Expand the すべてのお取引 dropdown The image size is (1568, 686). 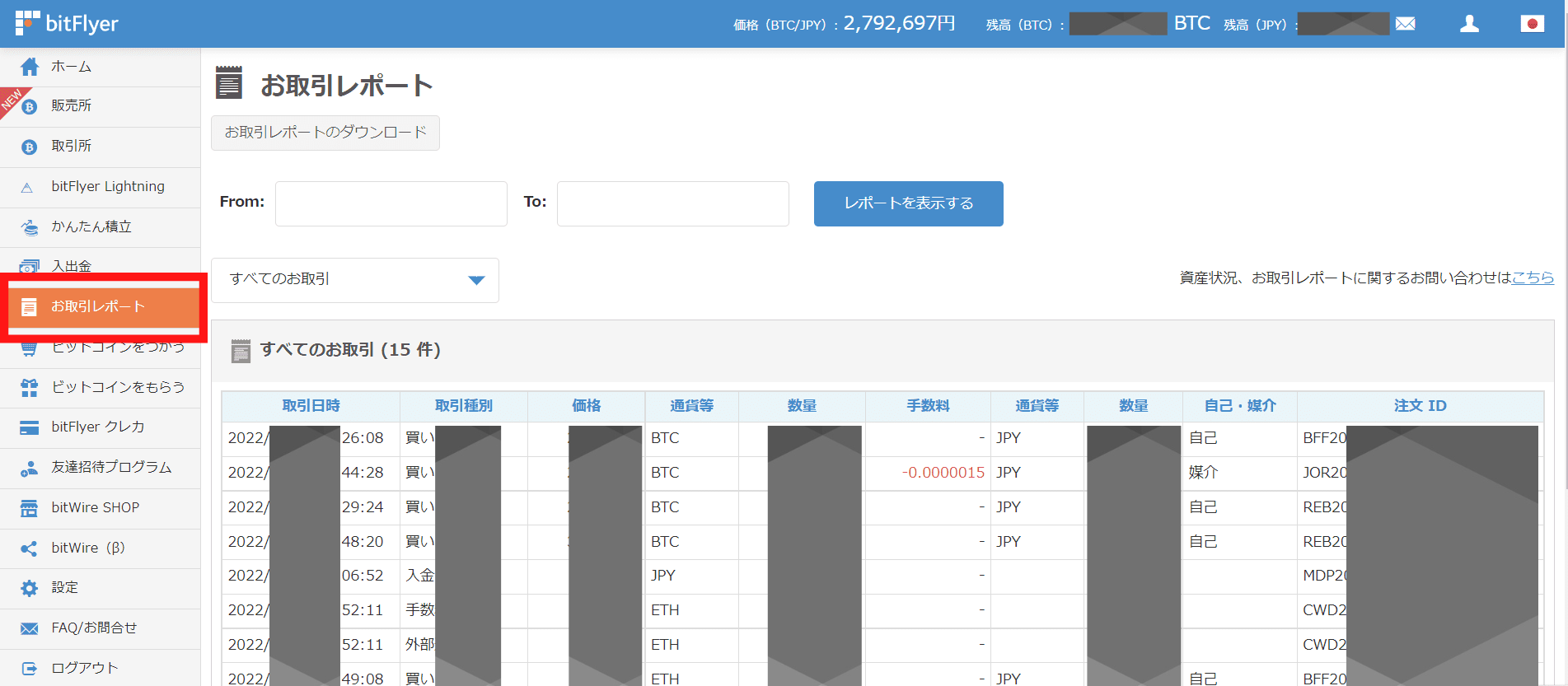click(x=355, y=280)
